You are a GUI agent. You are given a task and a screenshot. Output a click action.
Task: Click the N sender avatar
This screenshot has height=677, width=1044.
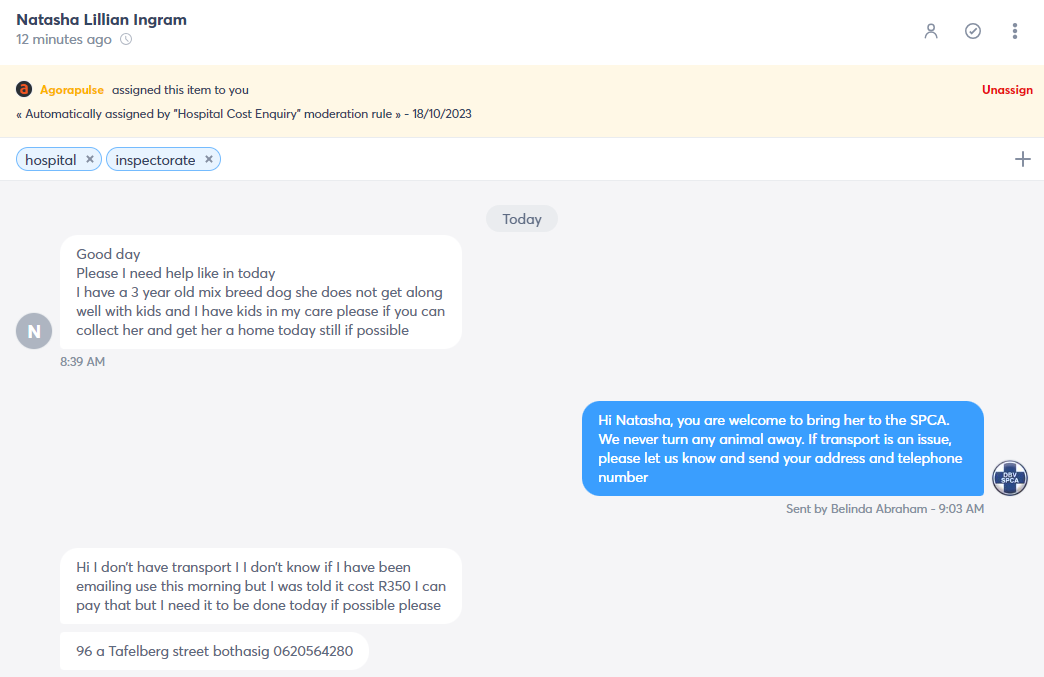pos(34,331)
